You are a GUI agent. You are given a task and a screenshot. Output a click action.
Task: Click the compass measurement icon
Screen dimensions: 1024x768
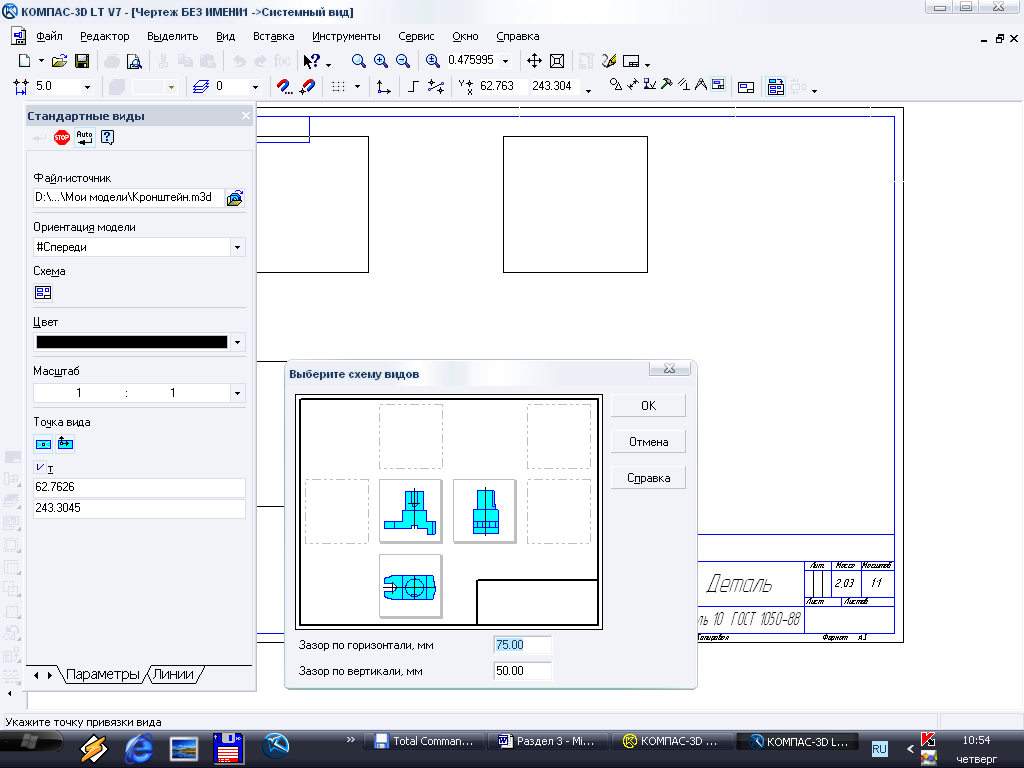pos(701,84)
